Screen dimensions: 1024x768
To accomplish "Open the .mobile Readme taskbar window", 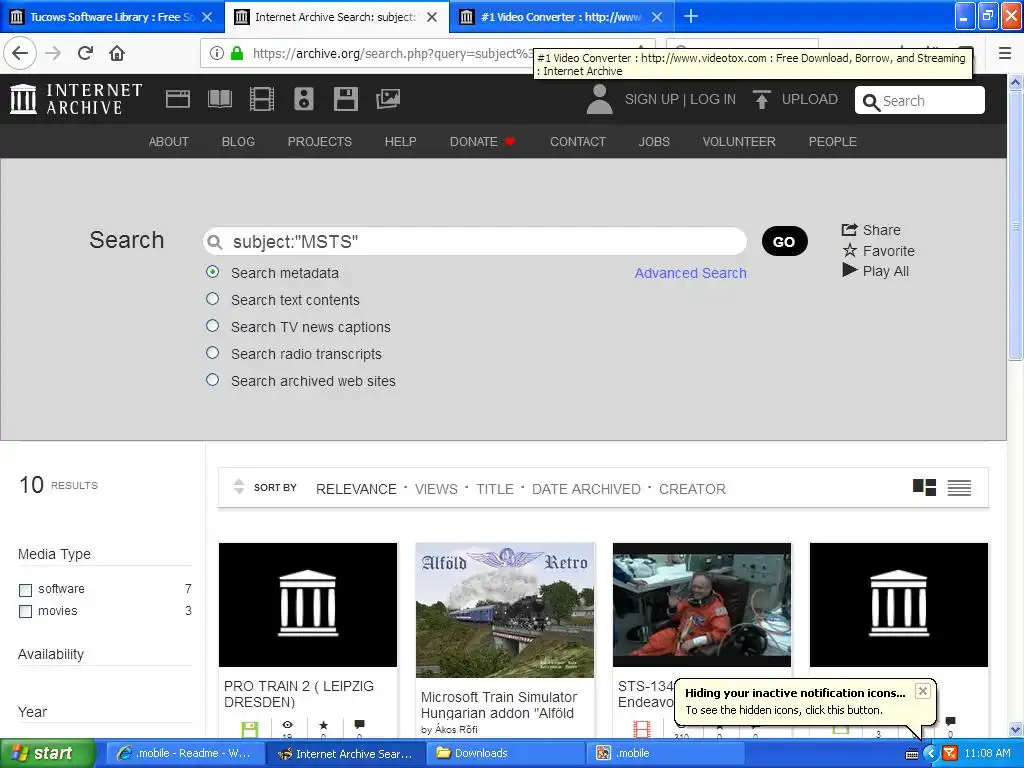I will (186, 753).
